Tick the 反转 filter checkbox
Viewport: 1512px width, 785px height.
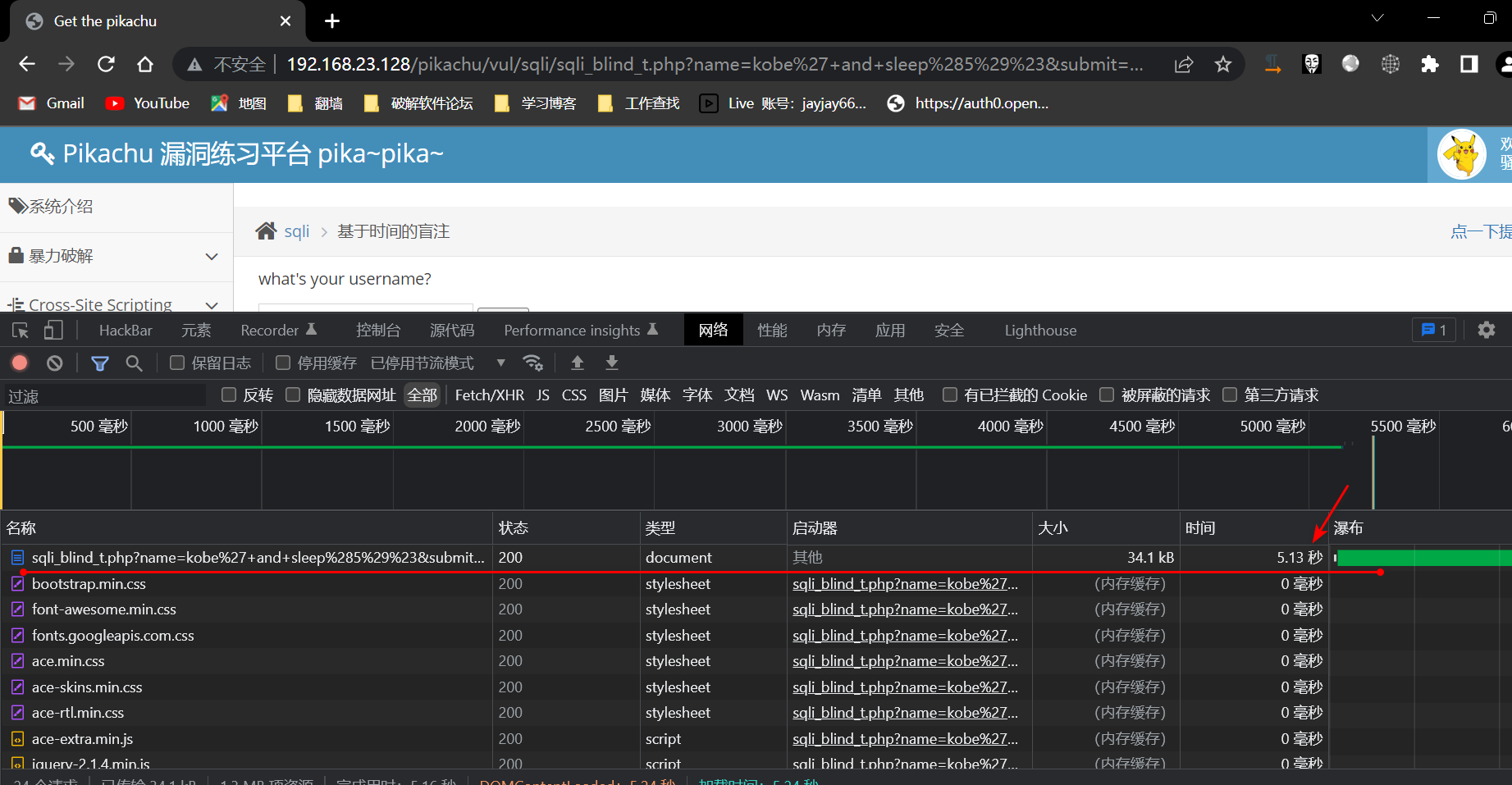(229, 395)
